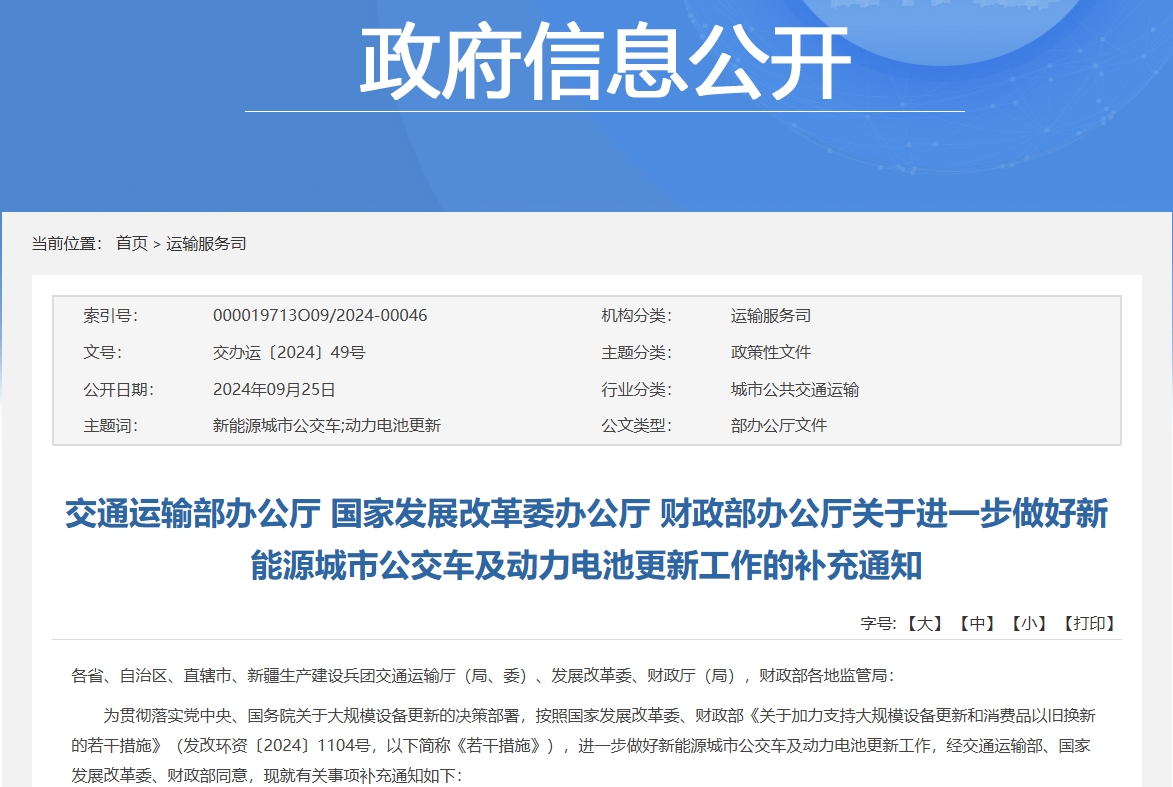Click the 当前位置 label
The width and height of the screenshot is (1173, 787).
pos(67,243)
